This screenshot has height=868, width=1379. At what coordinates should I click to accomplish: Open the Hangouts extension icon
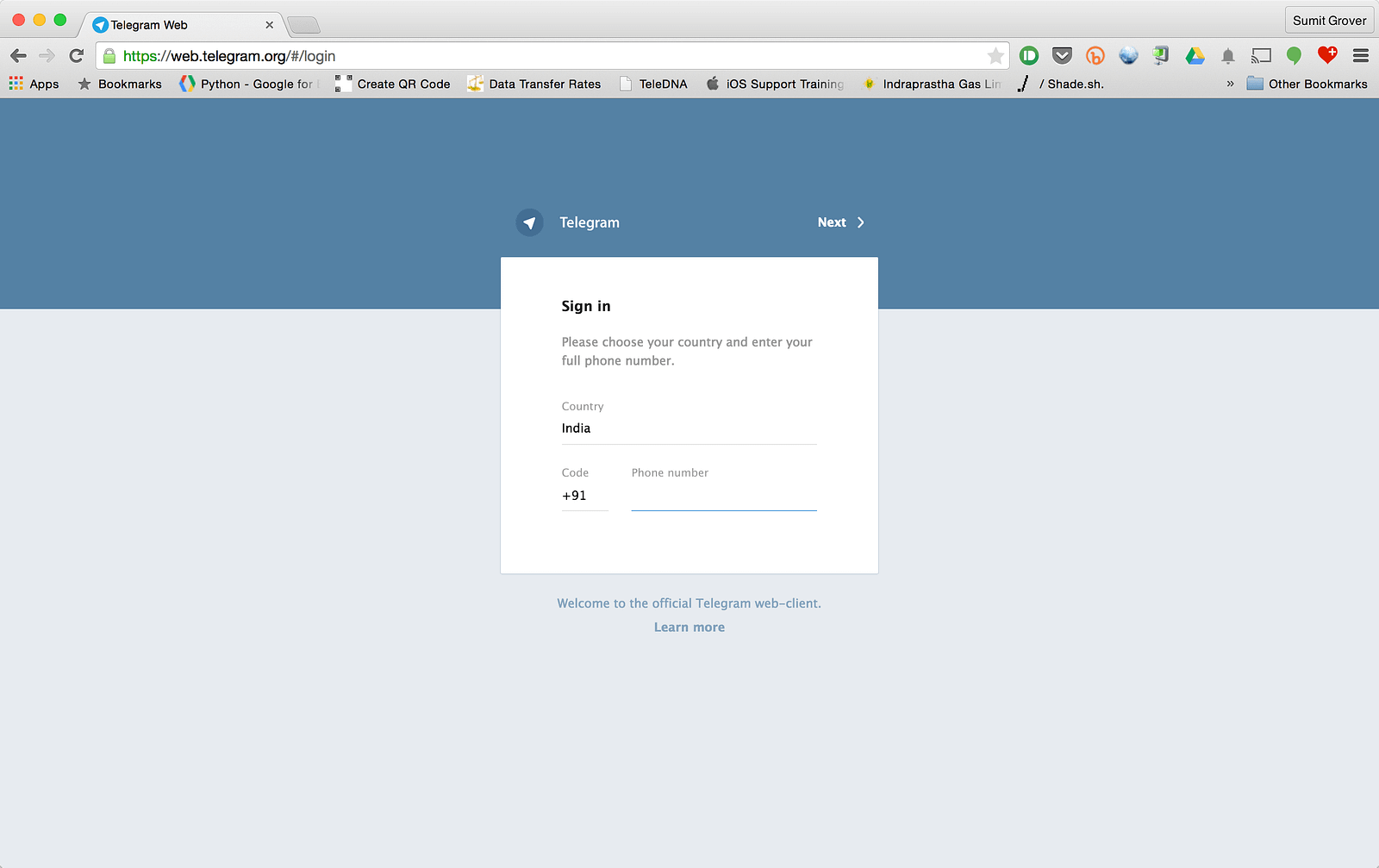point(1294,56)
